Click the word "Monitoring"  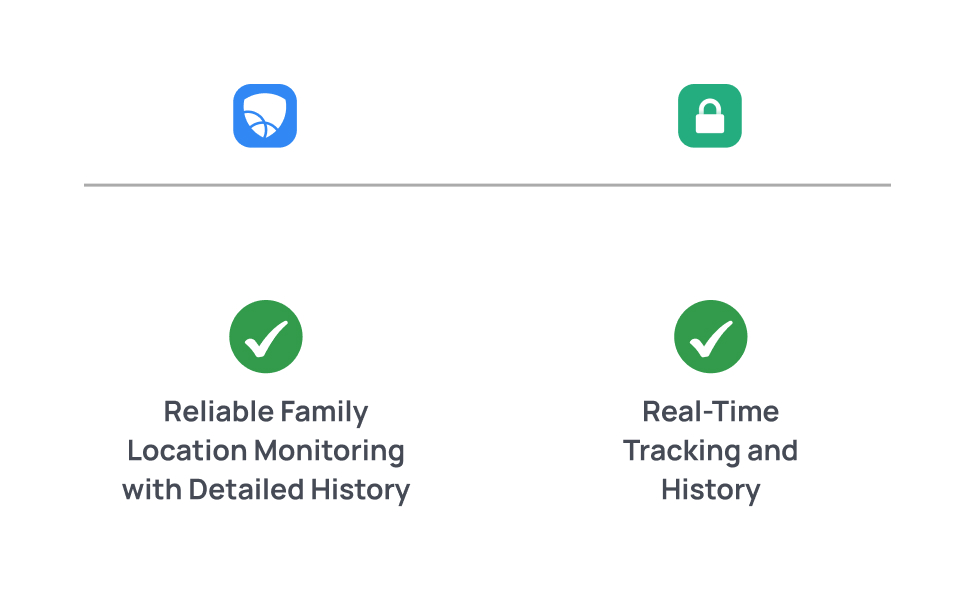pos(329,451)
